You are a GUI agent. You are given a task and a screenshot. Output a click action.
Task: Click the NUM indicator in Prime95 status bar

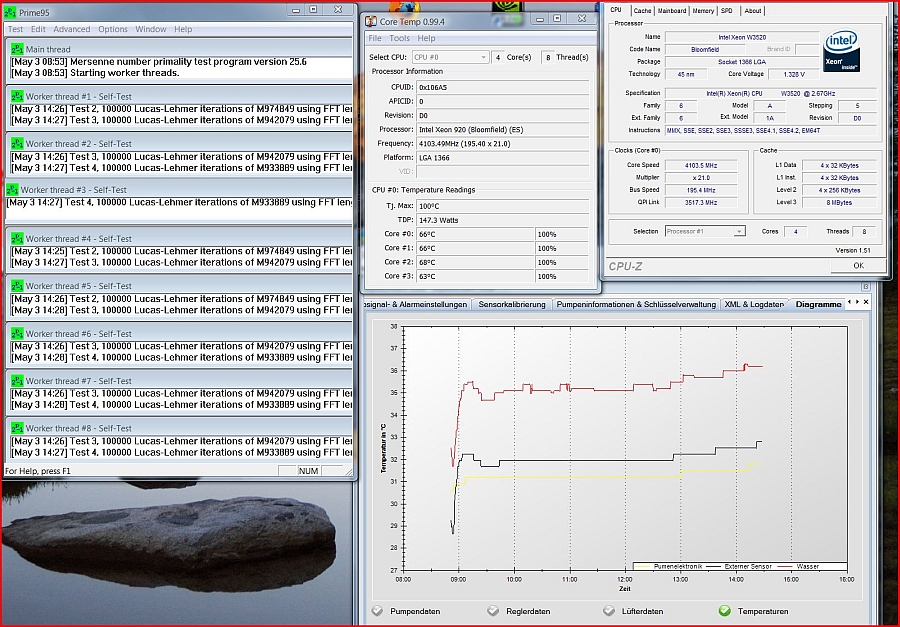pyautogui.click(x=308, y=471)
